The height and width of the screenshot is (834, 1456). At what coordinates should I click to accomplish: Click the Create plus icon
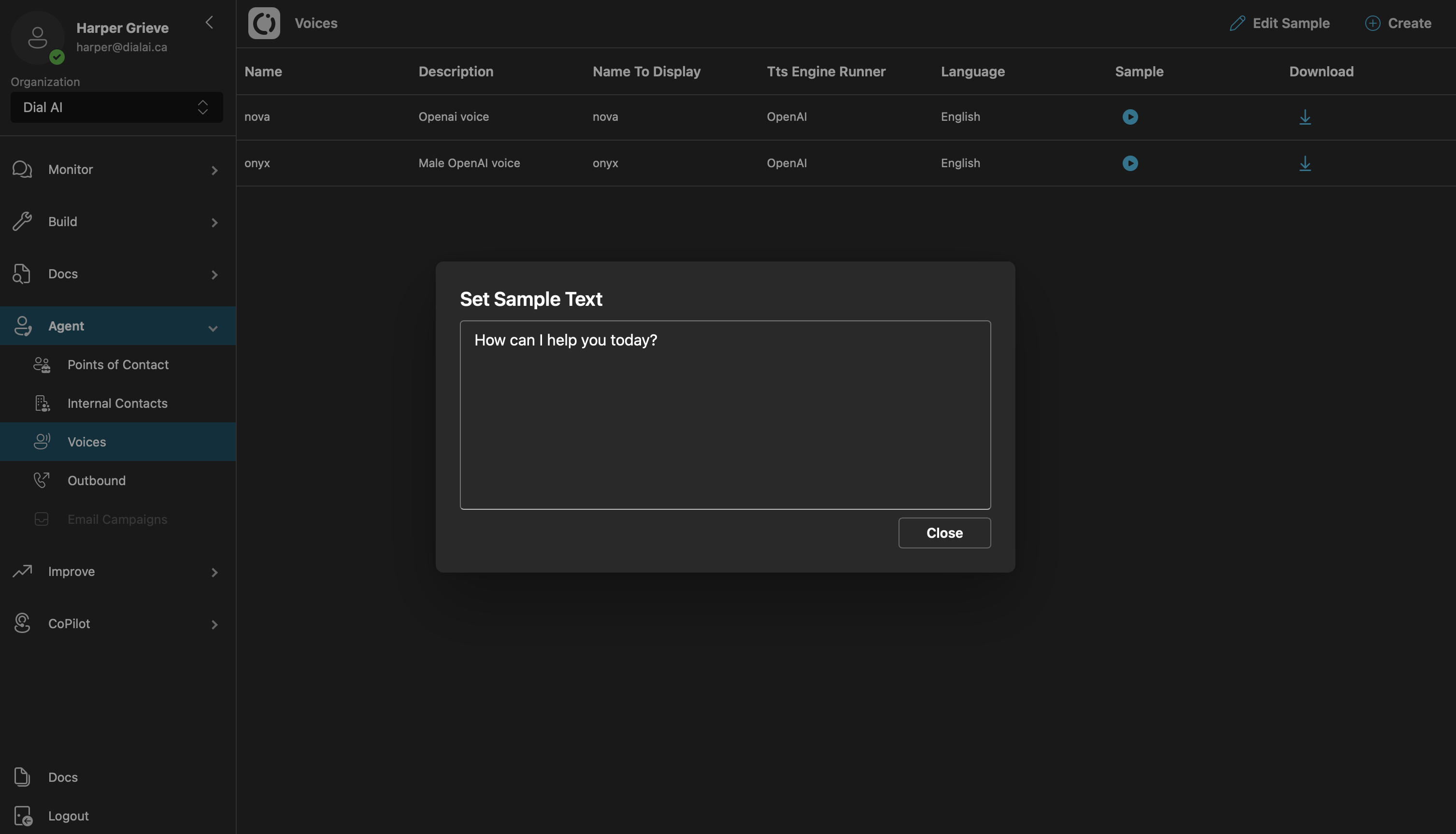[x=1372, y=24]
